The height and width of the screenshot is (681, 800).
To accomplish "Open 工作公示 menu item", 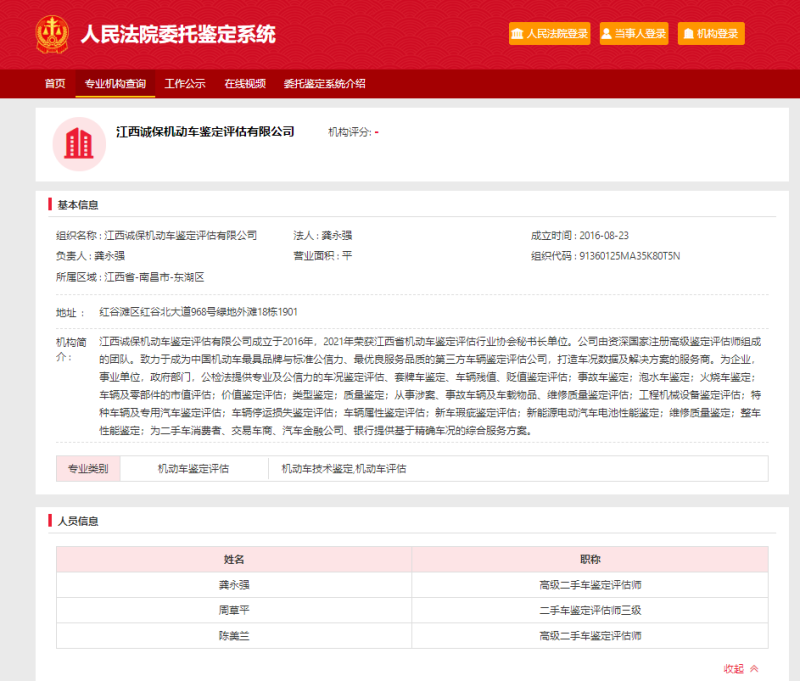I will (185, 84).
